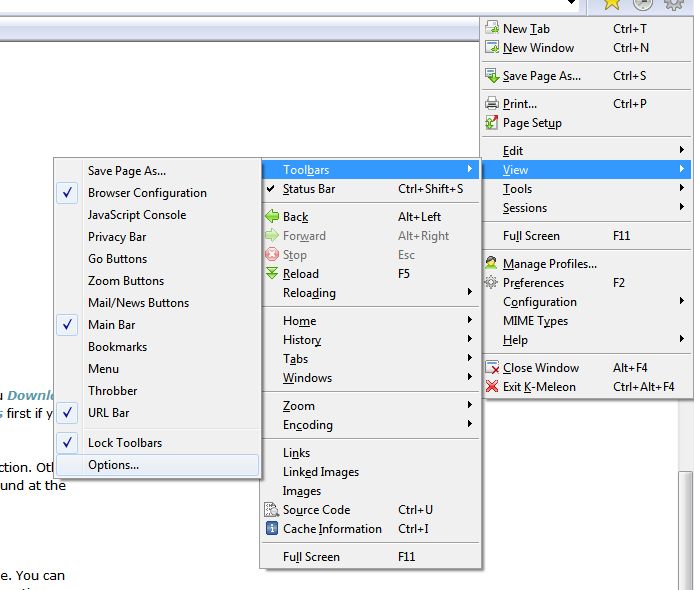Image resolution: width=694 pixels, height=590 pixels.
Task: Open the Tabs submenu
Action: click(x=370, y=359)
